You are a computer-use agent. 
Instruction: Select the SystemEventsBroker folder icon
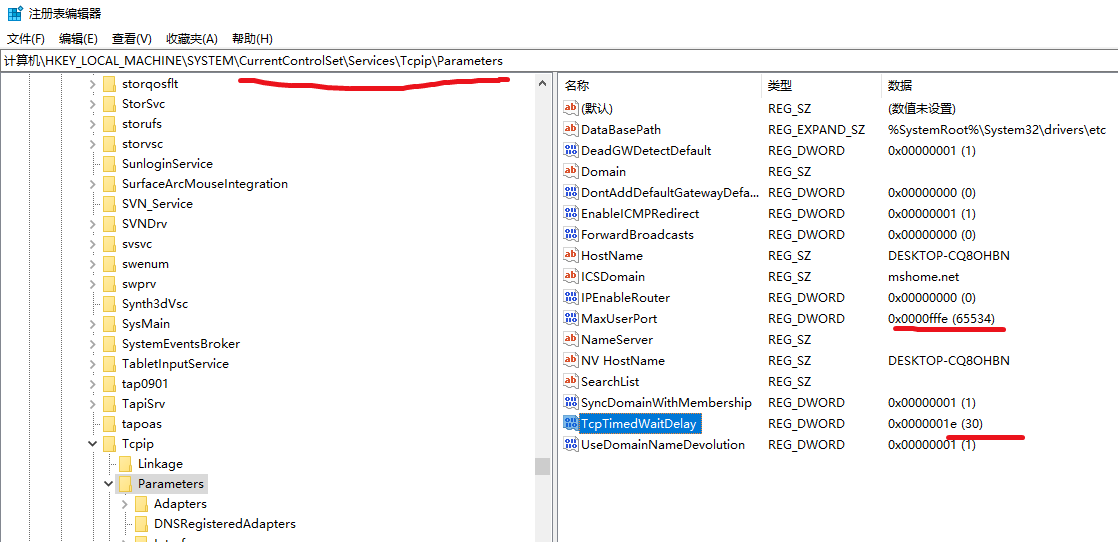109,344
